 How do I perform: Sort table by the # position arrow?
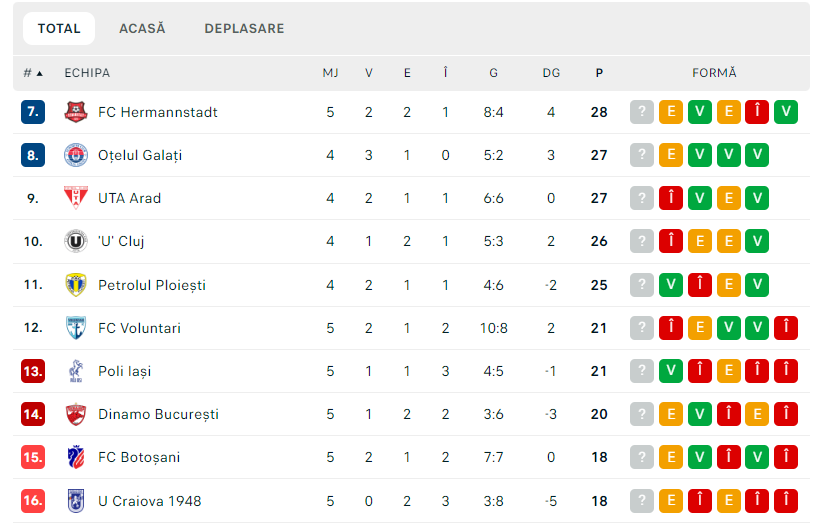coord(33,73)
